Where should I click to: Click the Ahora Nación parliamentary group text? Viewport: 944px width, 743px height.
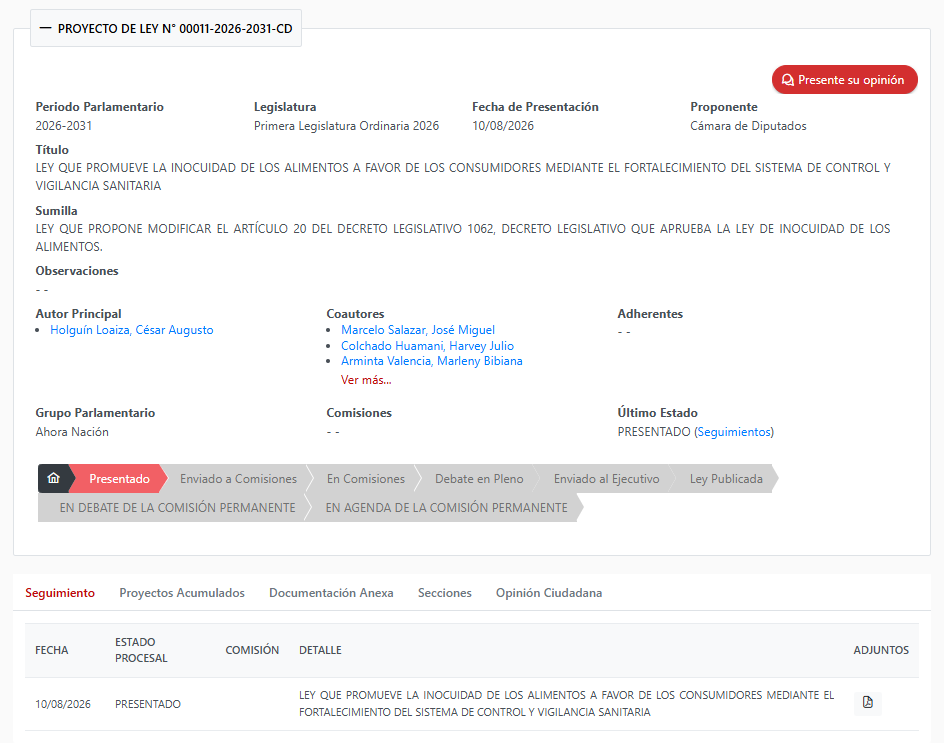click(x=72, y=432)
